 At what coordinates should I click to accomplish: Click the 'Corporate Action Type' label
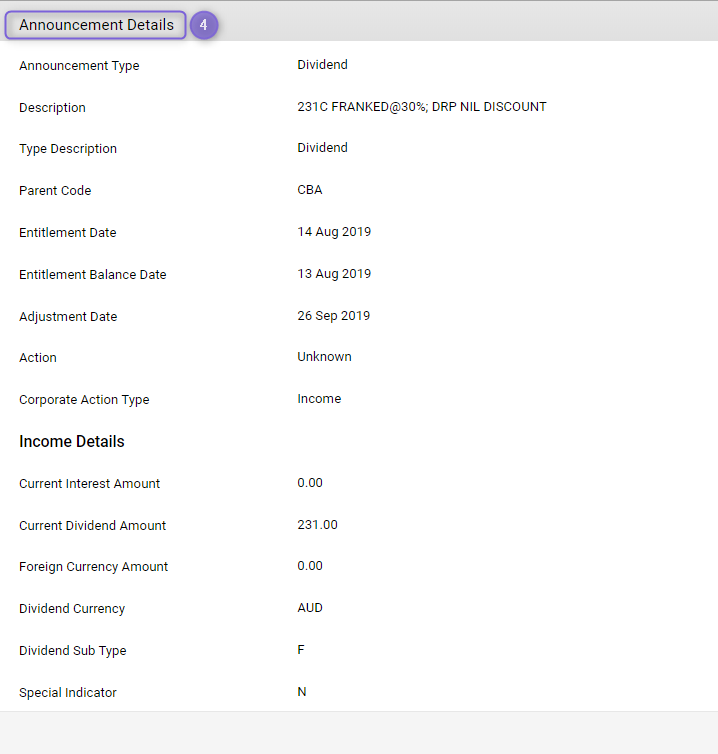84,400
